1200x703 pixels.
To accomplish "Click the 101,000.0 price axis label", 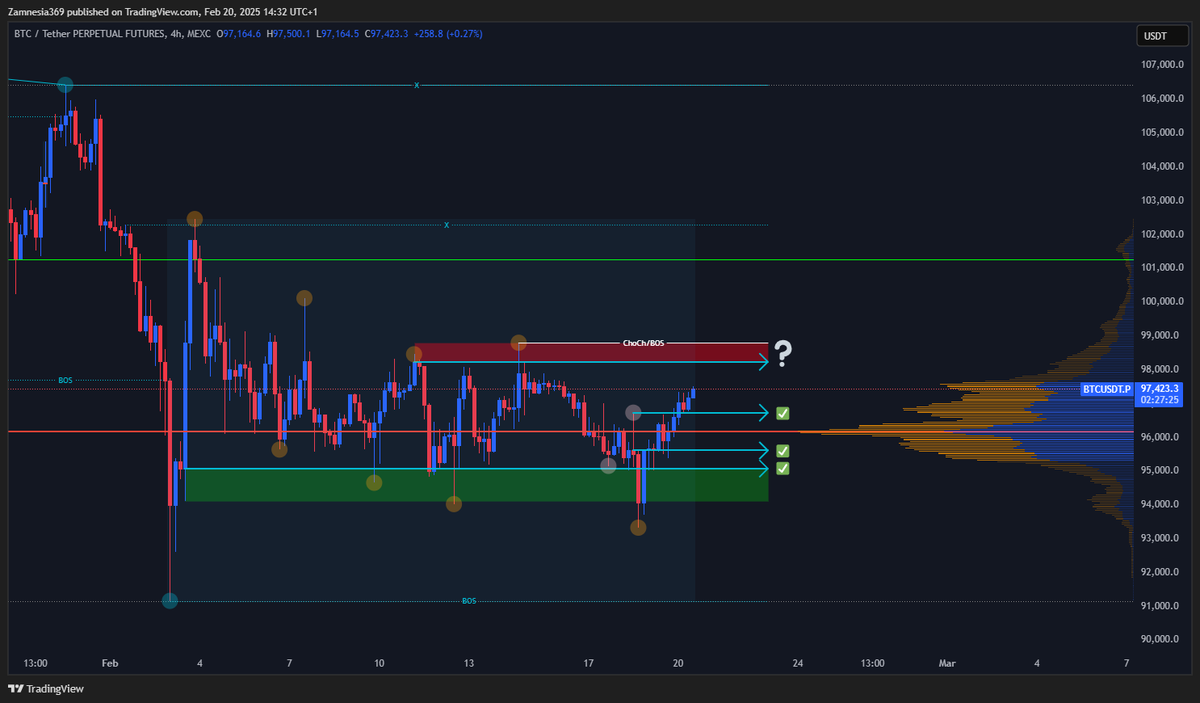I will tap(1163, 268).
